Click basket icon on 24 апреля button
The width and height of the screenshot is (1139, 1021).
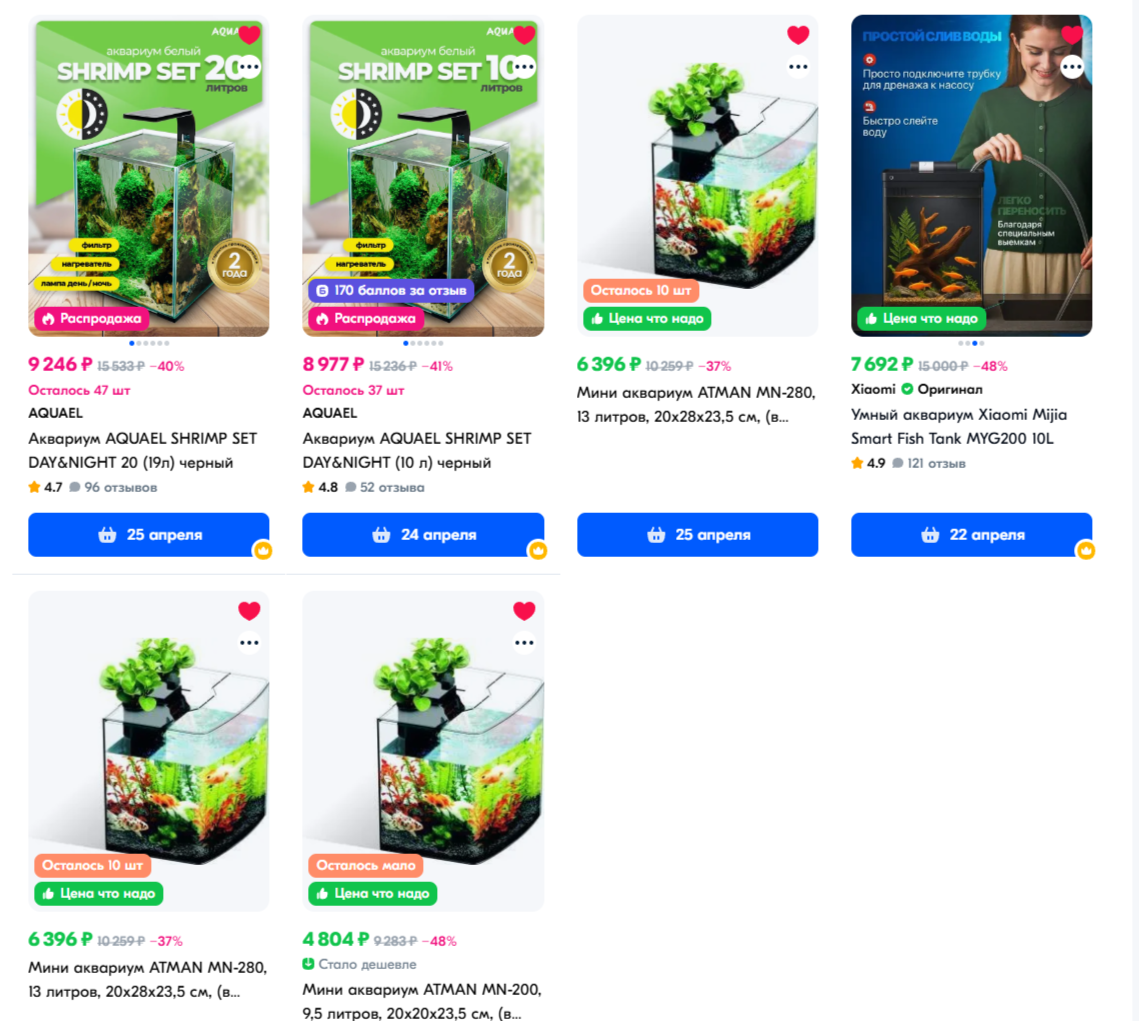(x=381, y=535)
